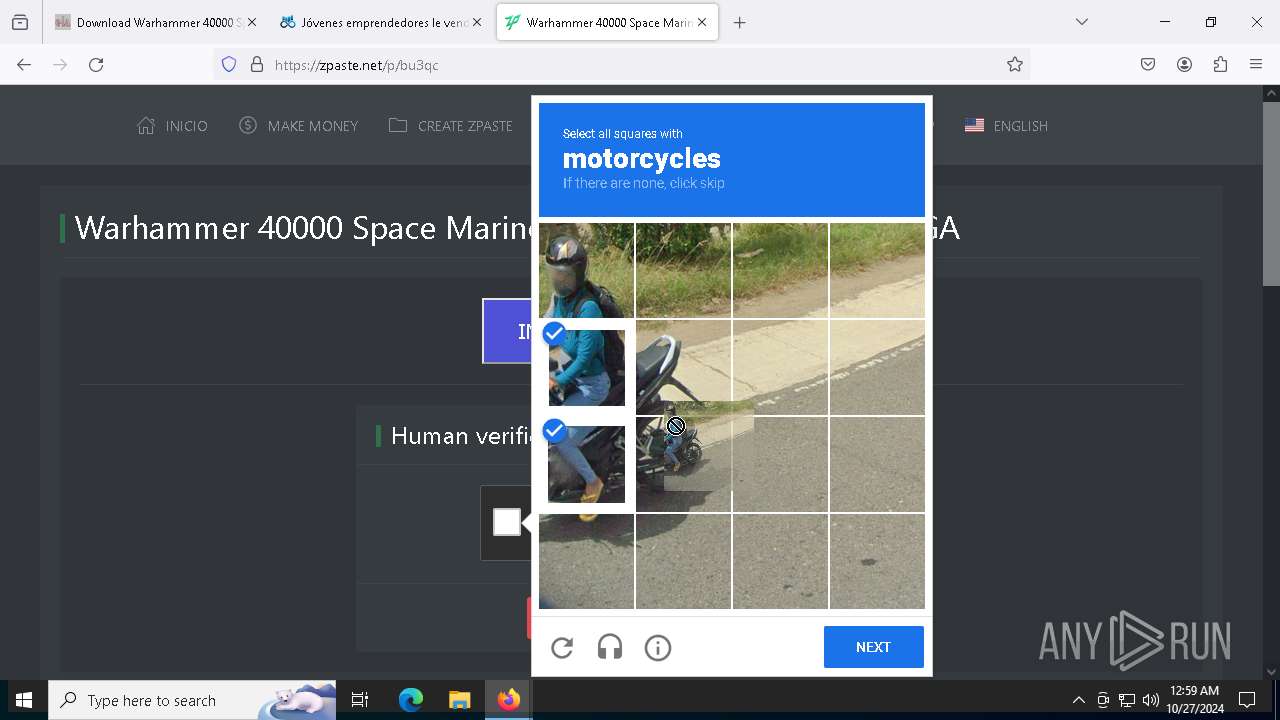
Task: Click the NEXT button in captcha
Action: [x=873, y=647]
